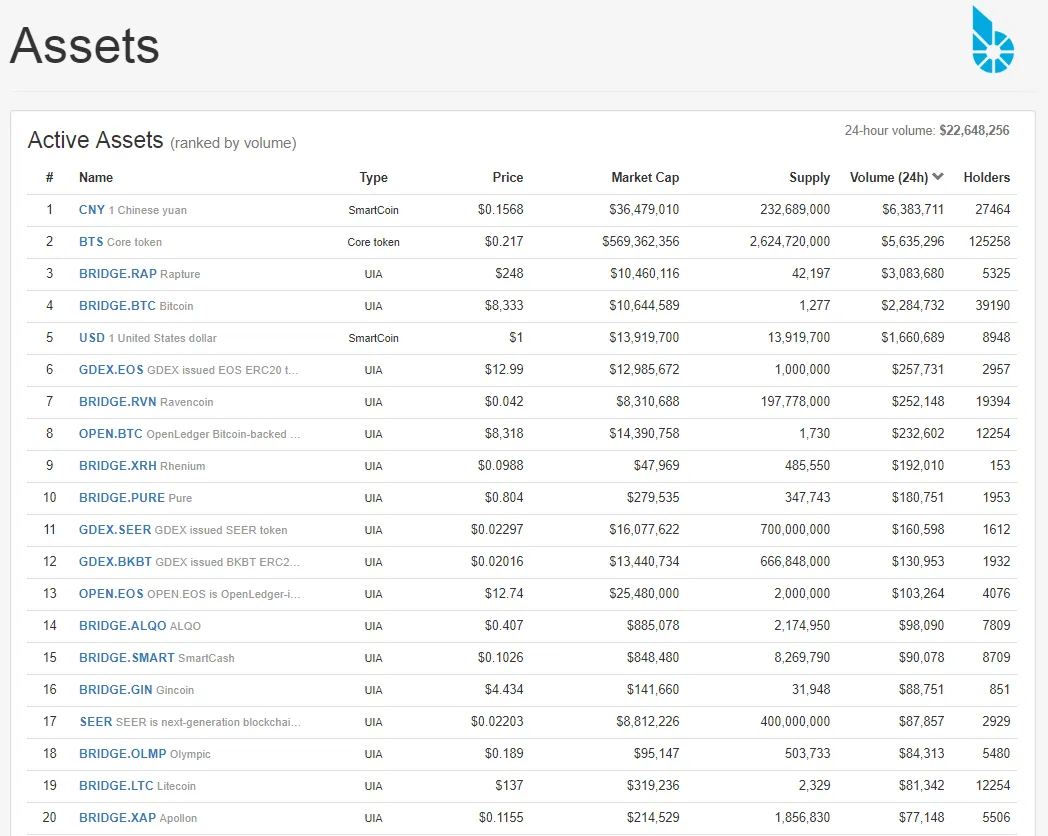The width and height of the screenshot is (1048, 836).
Task: Sort by the # rank column header
Action: [x=49, y=177]
